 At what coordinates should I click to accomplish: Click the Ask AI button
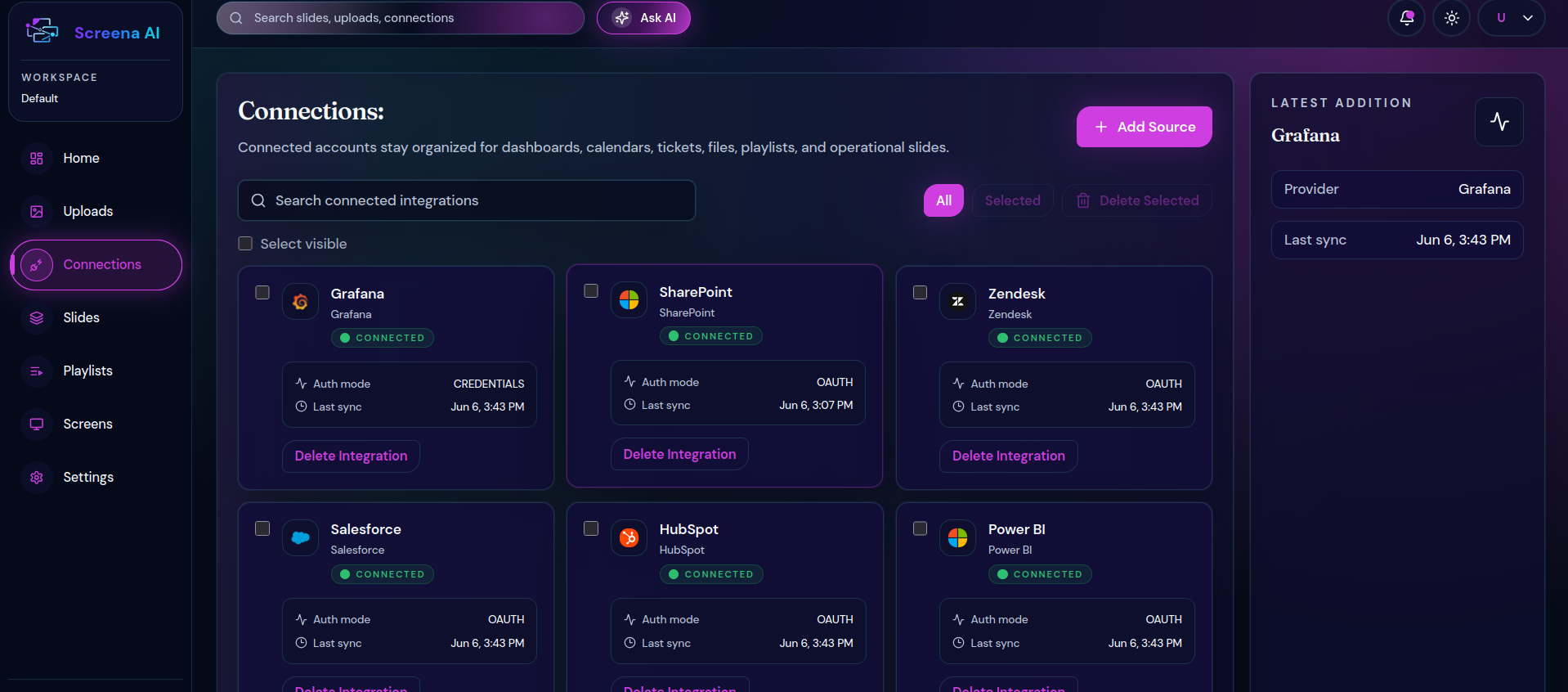point(643,18)
